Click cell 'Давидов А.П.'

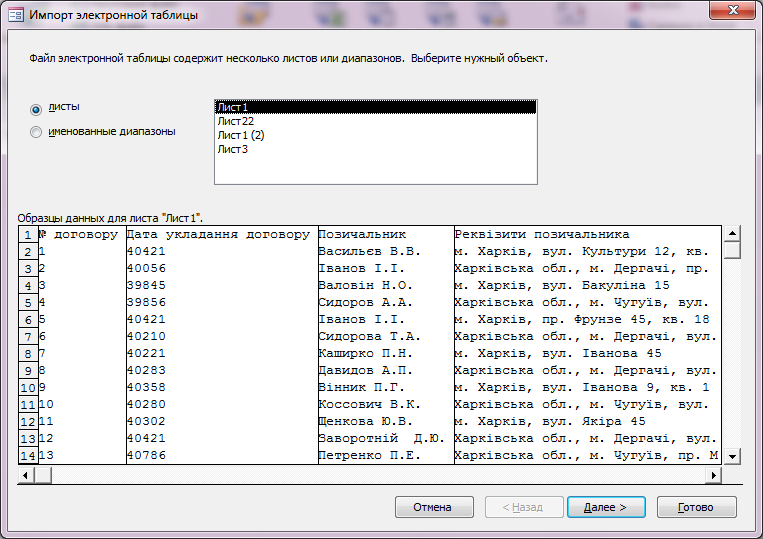(x=386, y=371)
